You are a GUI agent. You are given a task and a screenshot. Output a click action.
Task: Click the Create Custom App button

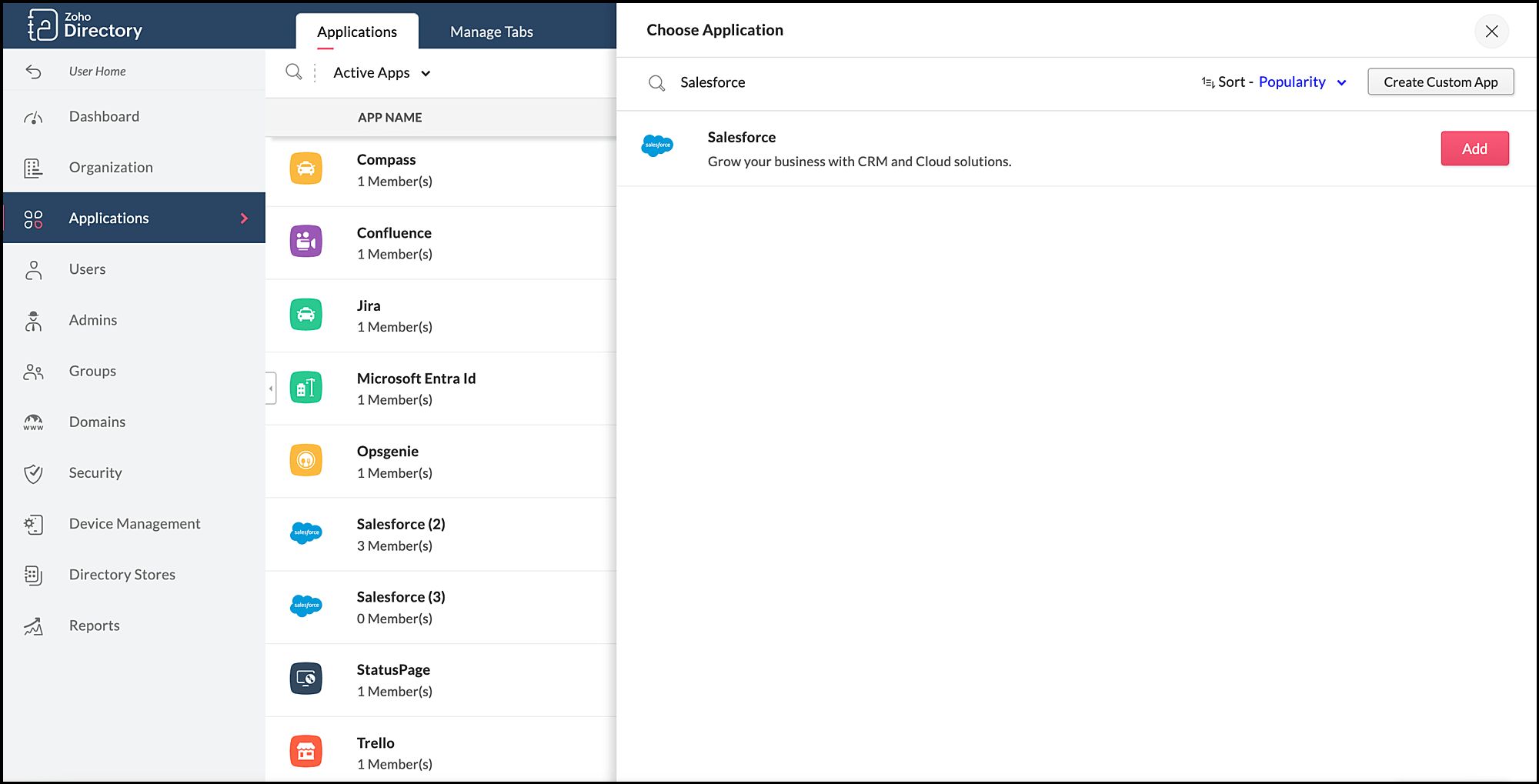(x=1440, y=82)
